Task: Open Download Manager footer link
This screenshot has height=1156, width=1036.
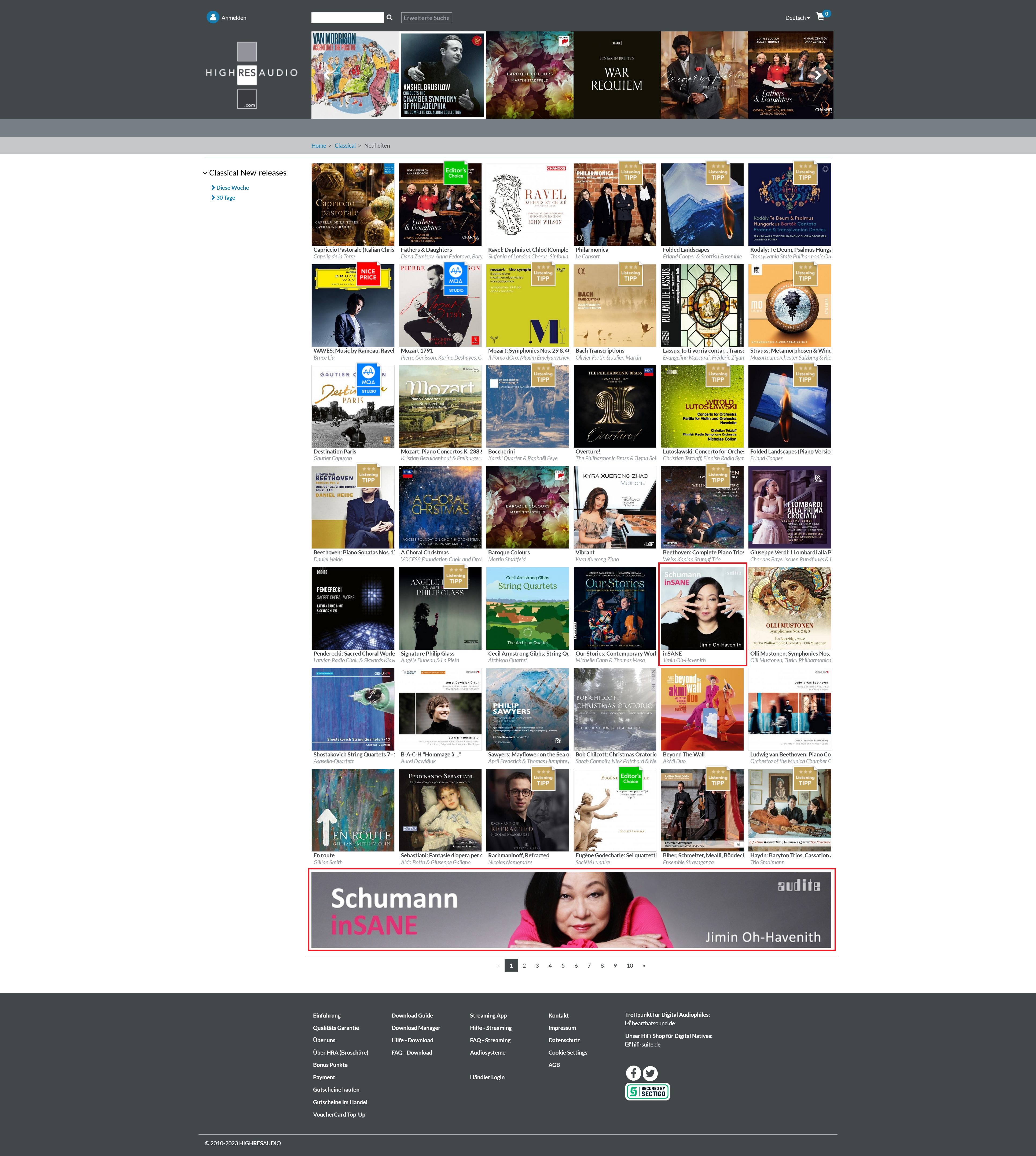Action: coord(416,1028)
